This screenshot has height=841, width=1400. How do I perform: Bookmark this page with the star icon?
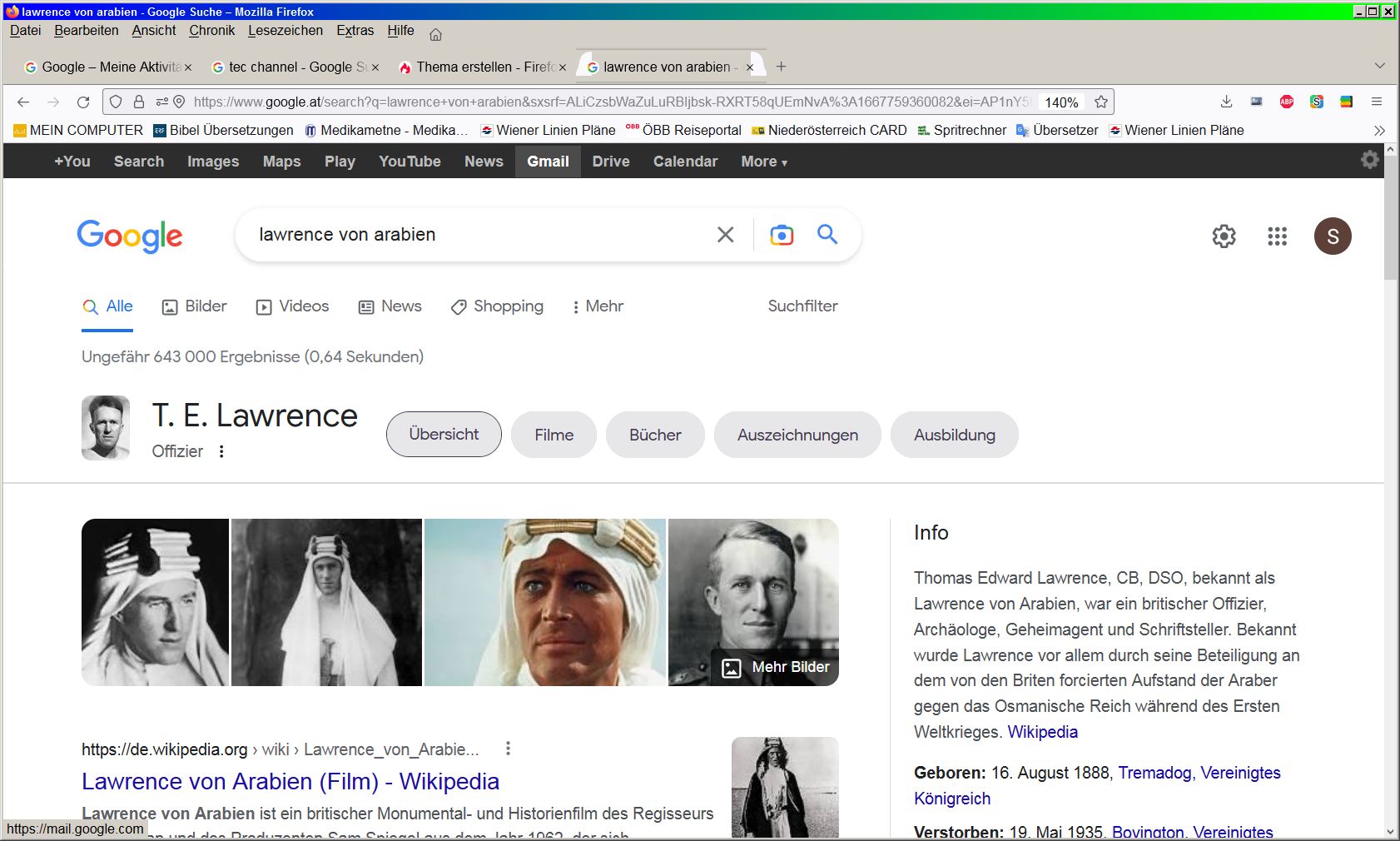click(1101, 102)
